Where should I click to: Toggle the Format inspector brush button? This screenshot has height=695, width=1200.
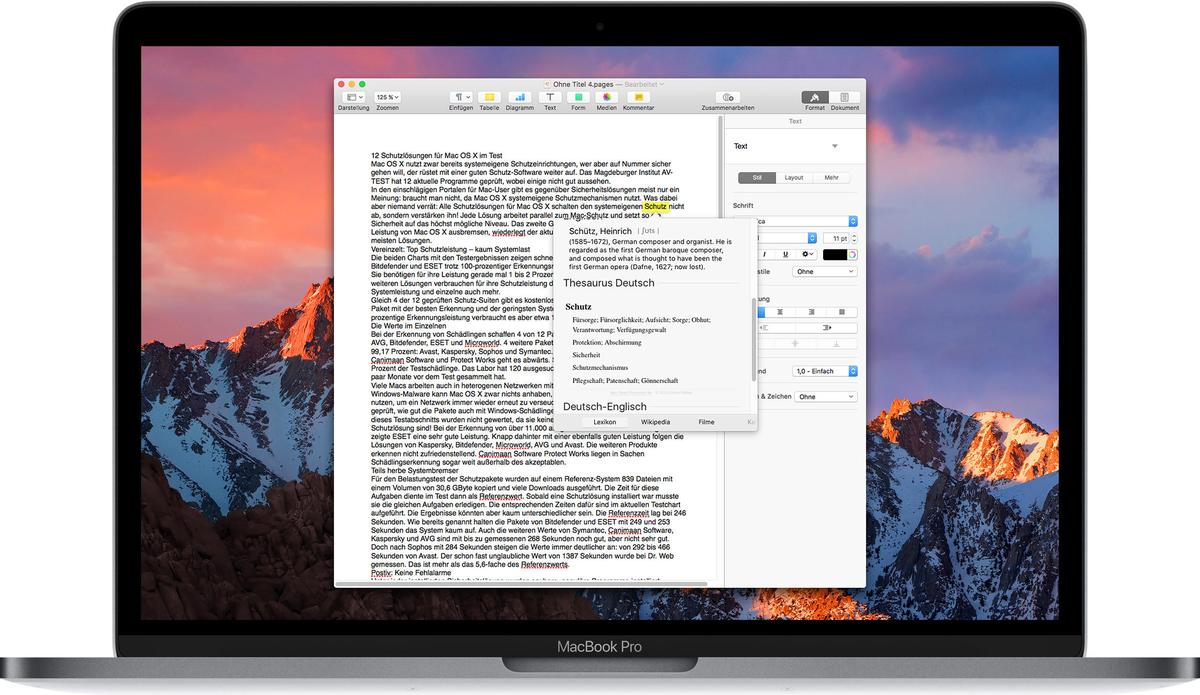coord(815,97)
